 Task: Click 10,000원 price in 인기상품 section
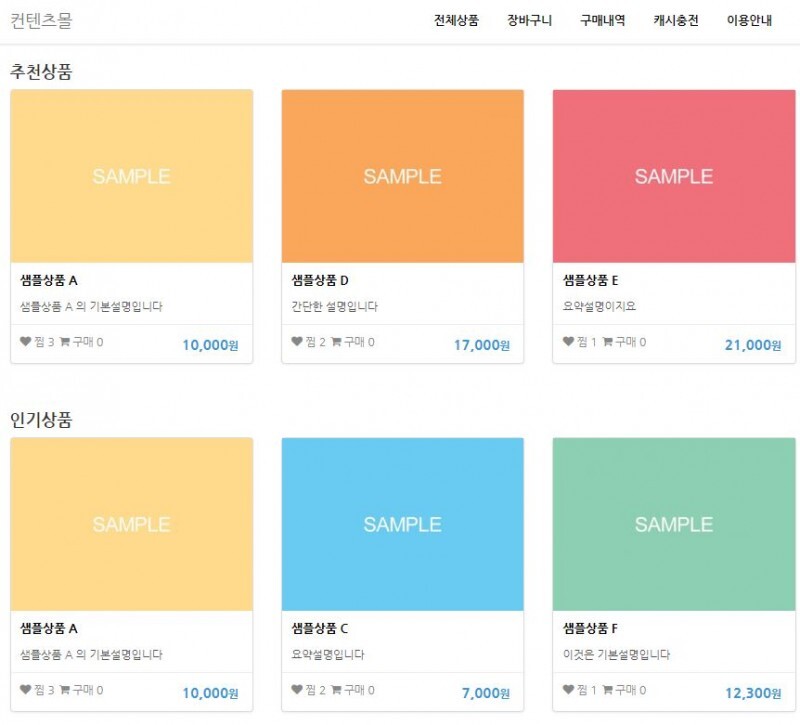211,693
